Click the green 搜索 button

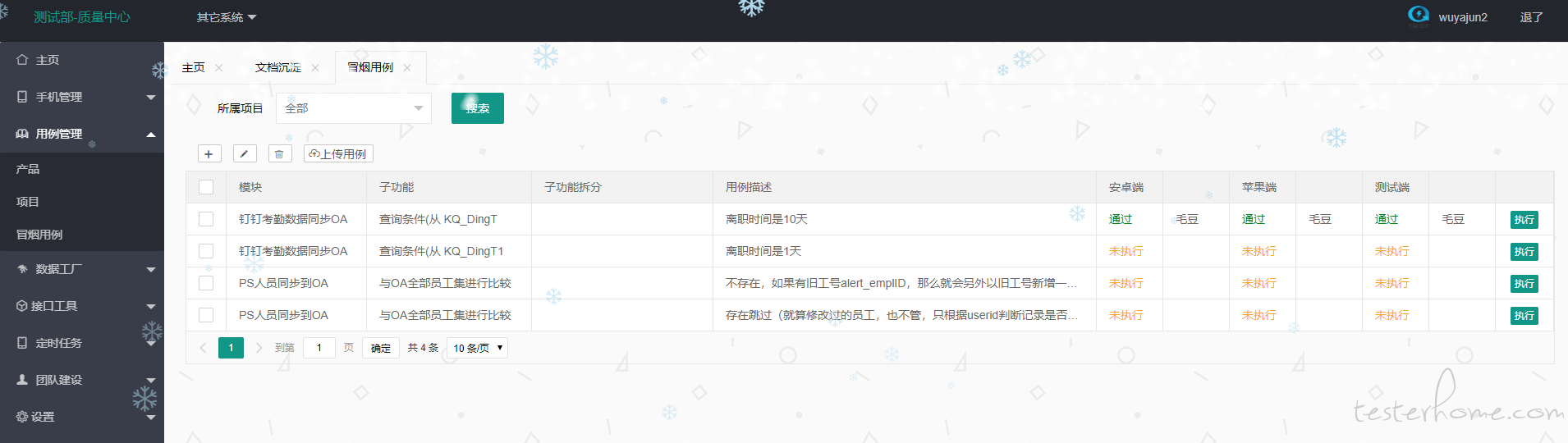point(478,108)
